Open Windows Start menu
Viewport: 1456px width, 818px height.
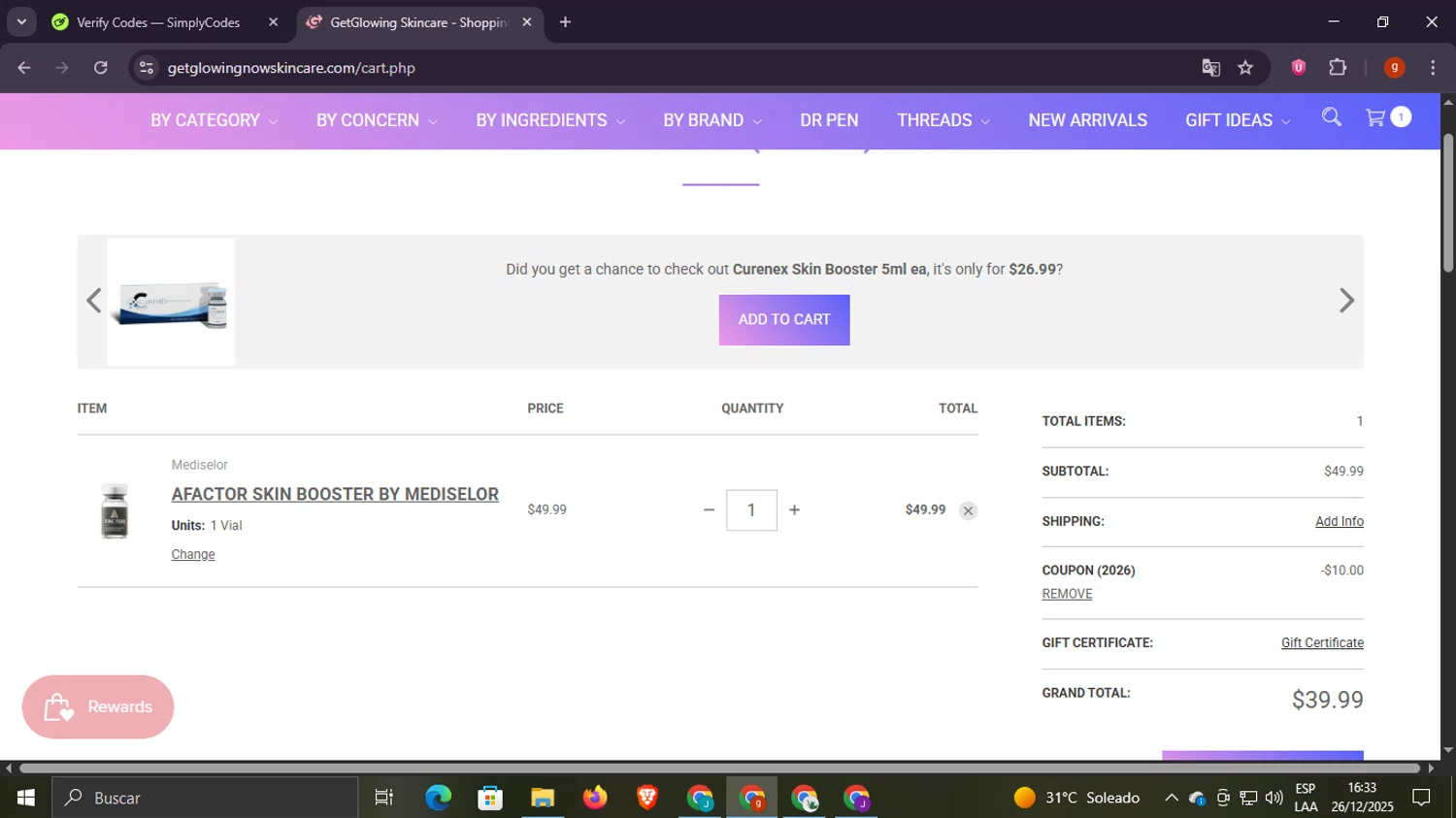[x=26, y=798]
